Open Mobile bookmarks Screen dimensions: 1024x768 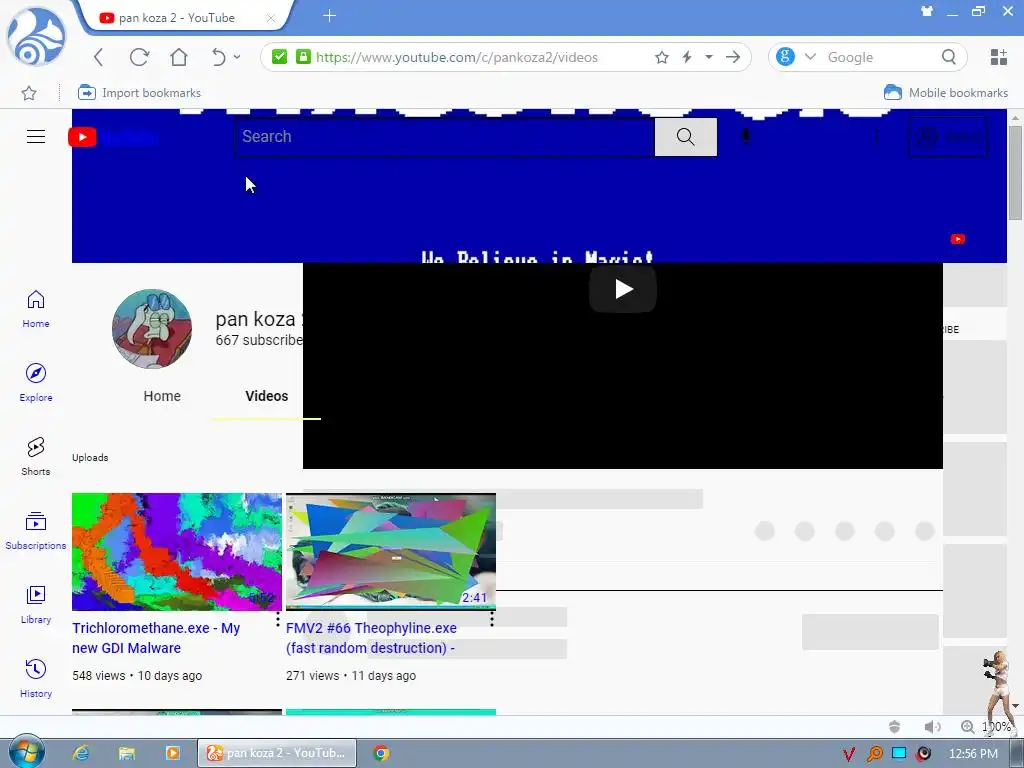coord(946,93)
